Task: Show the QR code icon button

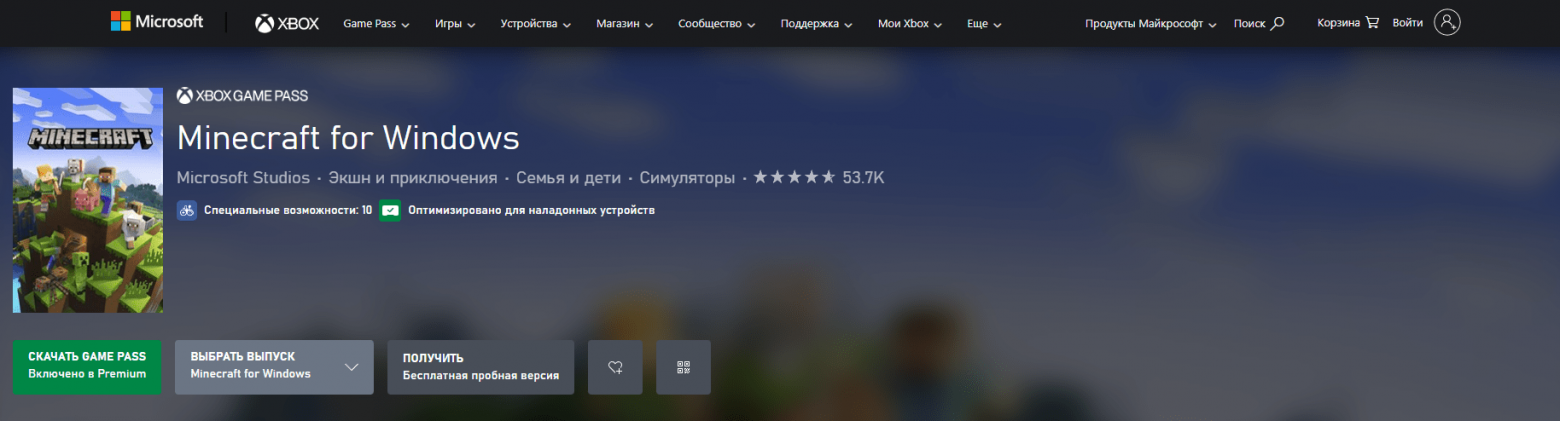Action: (x=684, y=367)
